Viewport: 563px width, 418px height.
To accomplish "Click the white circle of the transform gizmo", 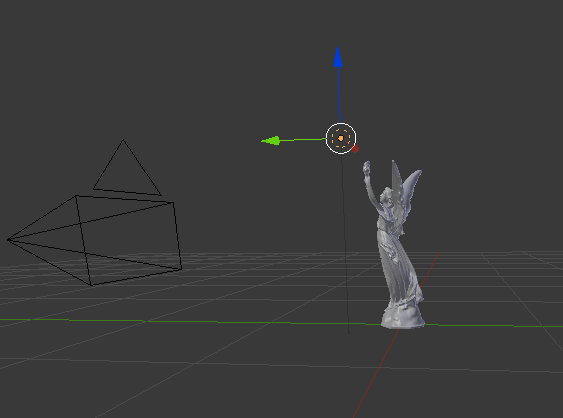I will click(x=341, y=138).
